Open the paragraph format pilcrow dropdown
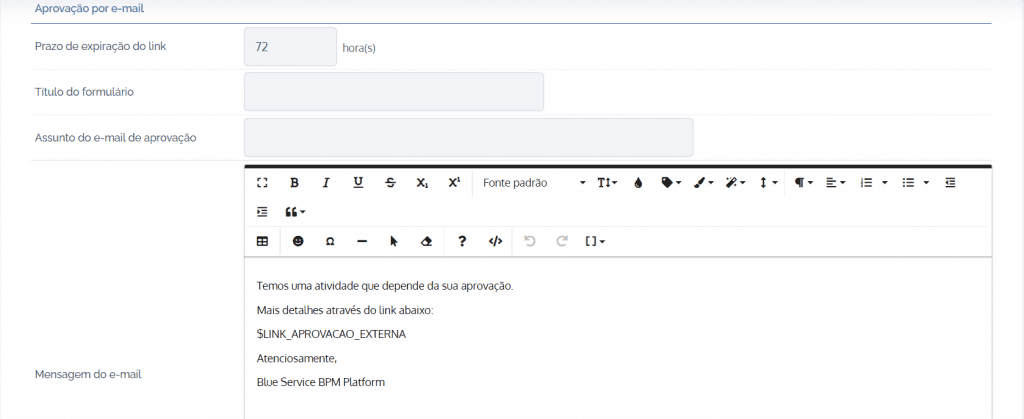 tap(803, 183)
